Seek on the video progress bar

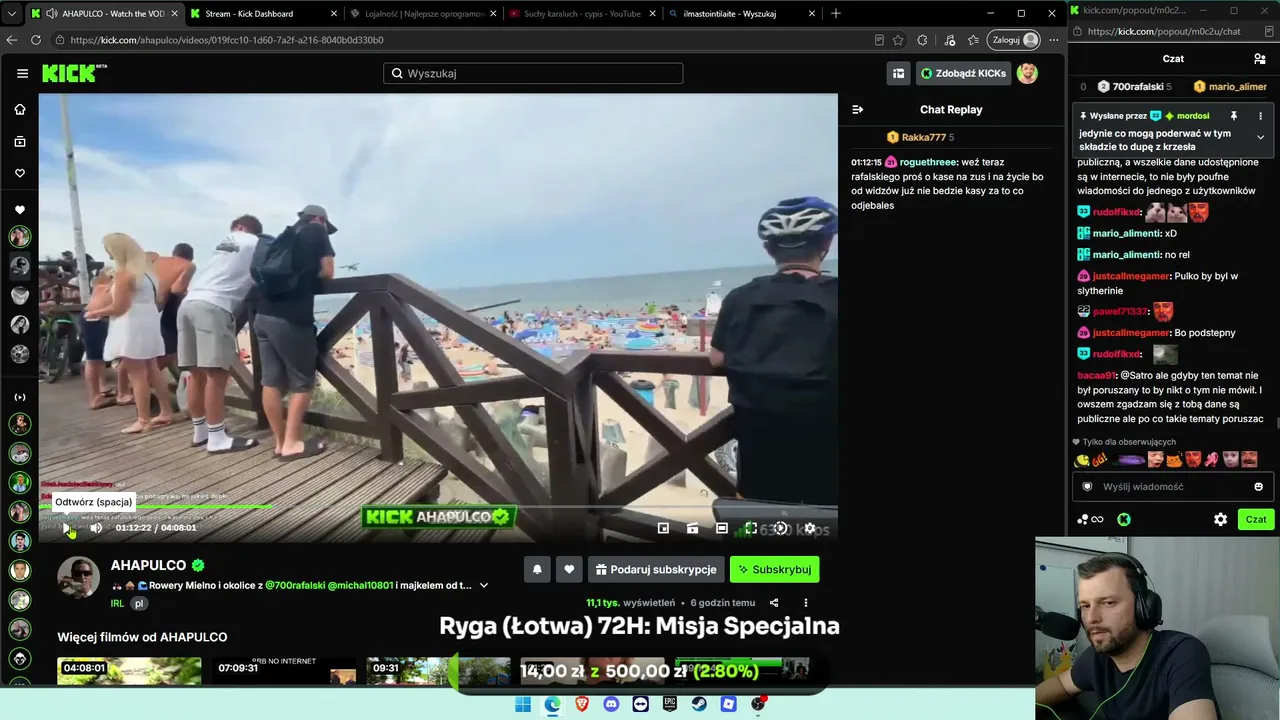tap(438, 507)
